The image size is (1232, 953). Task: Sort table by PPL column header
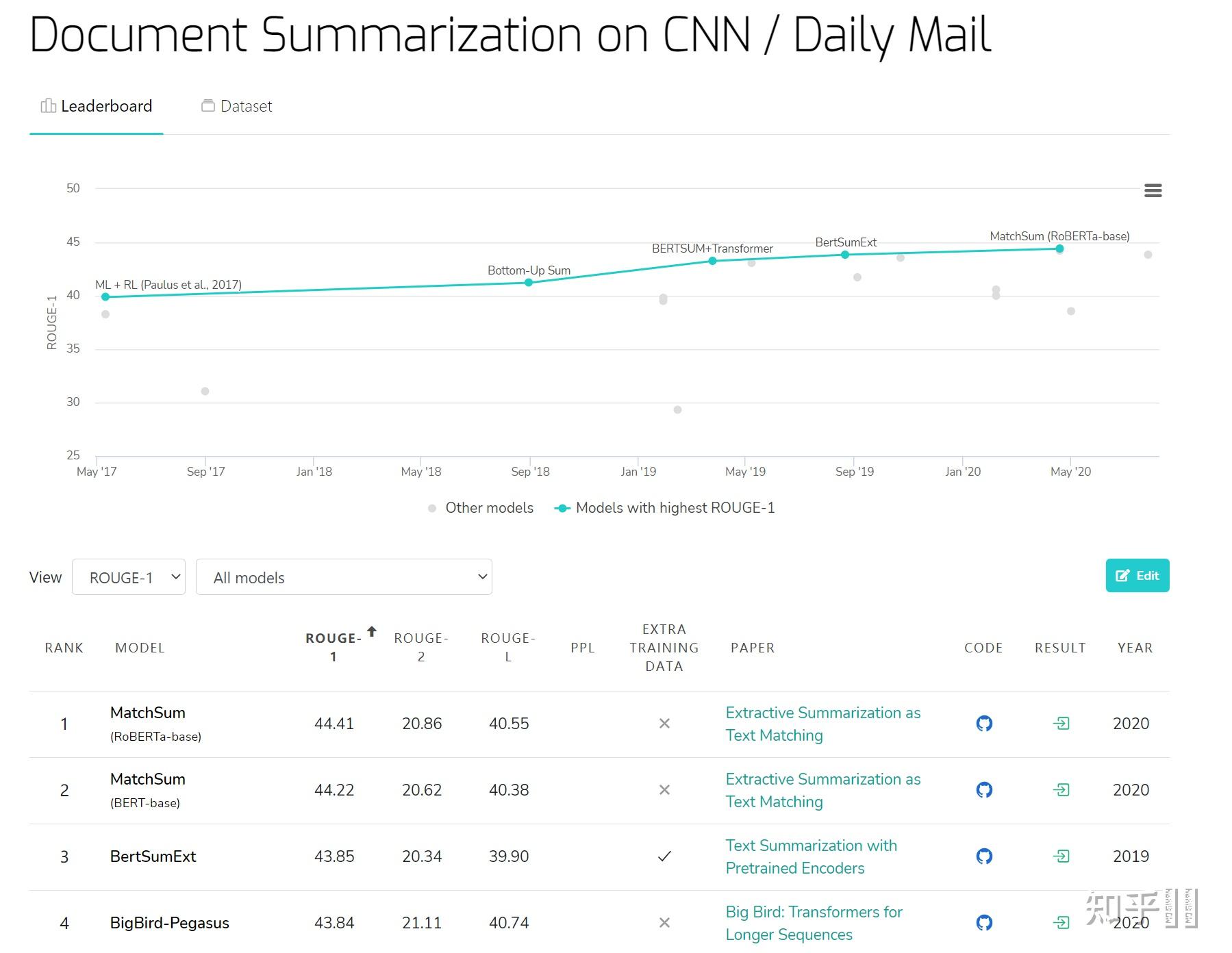point(583,648)
